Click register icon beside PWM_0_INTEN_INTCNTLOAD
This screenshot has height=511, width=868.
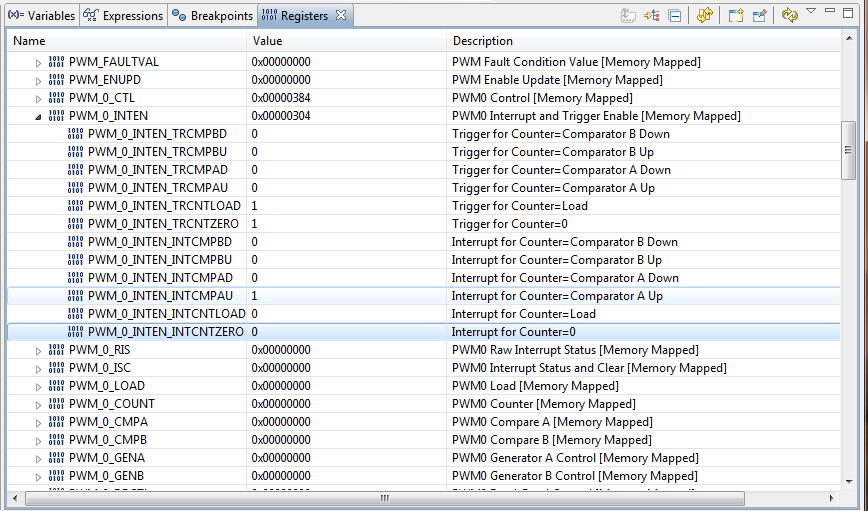[75, 313]
